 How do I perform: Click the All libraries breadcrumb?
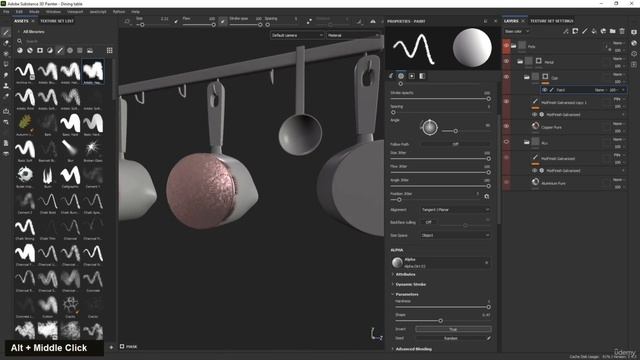tap(33, 32)
